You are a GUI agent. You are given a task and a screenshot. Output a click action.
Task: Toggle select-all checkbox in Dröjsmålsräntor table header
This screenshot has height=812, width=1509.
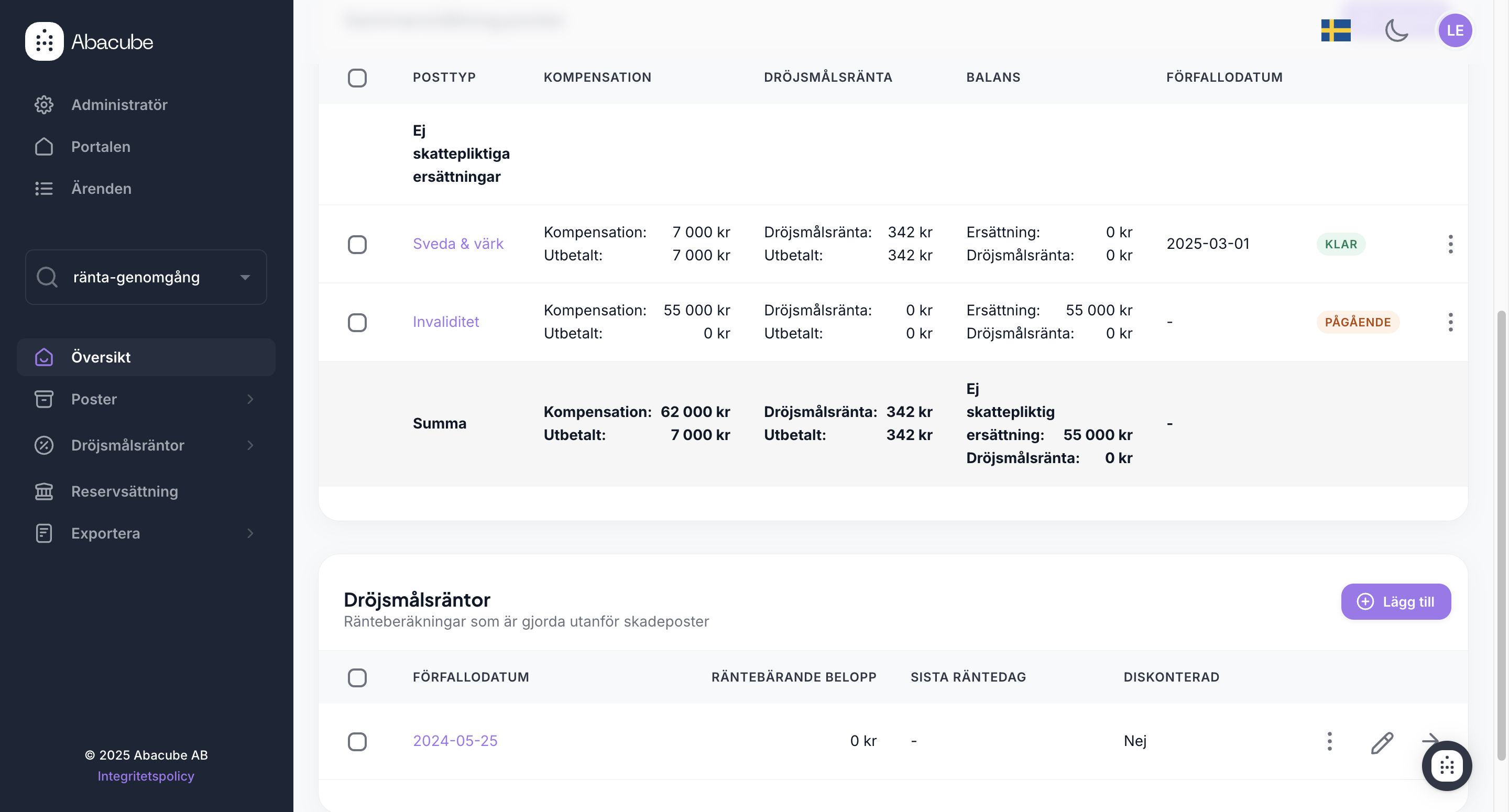click(x=357, y=677)
